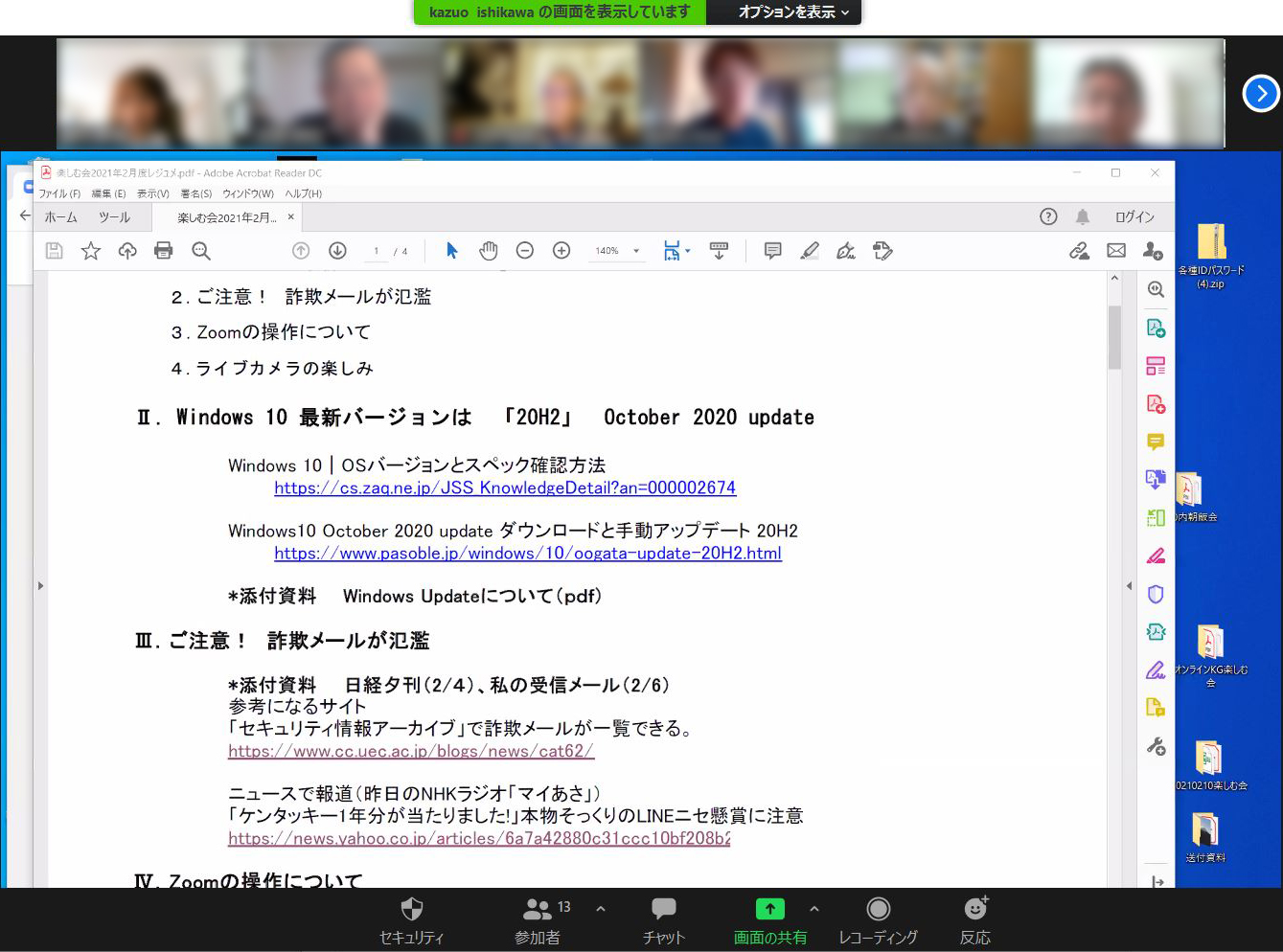Select the Hand pan tool

click(x=489, y=251)
